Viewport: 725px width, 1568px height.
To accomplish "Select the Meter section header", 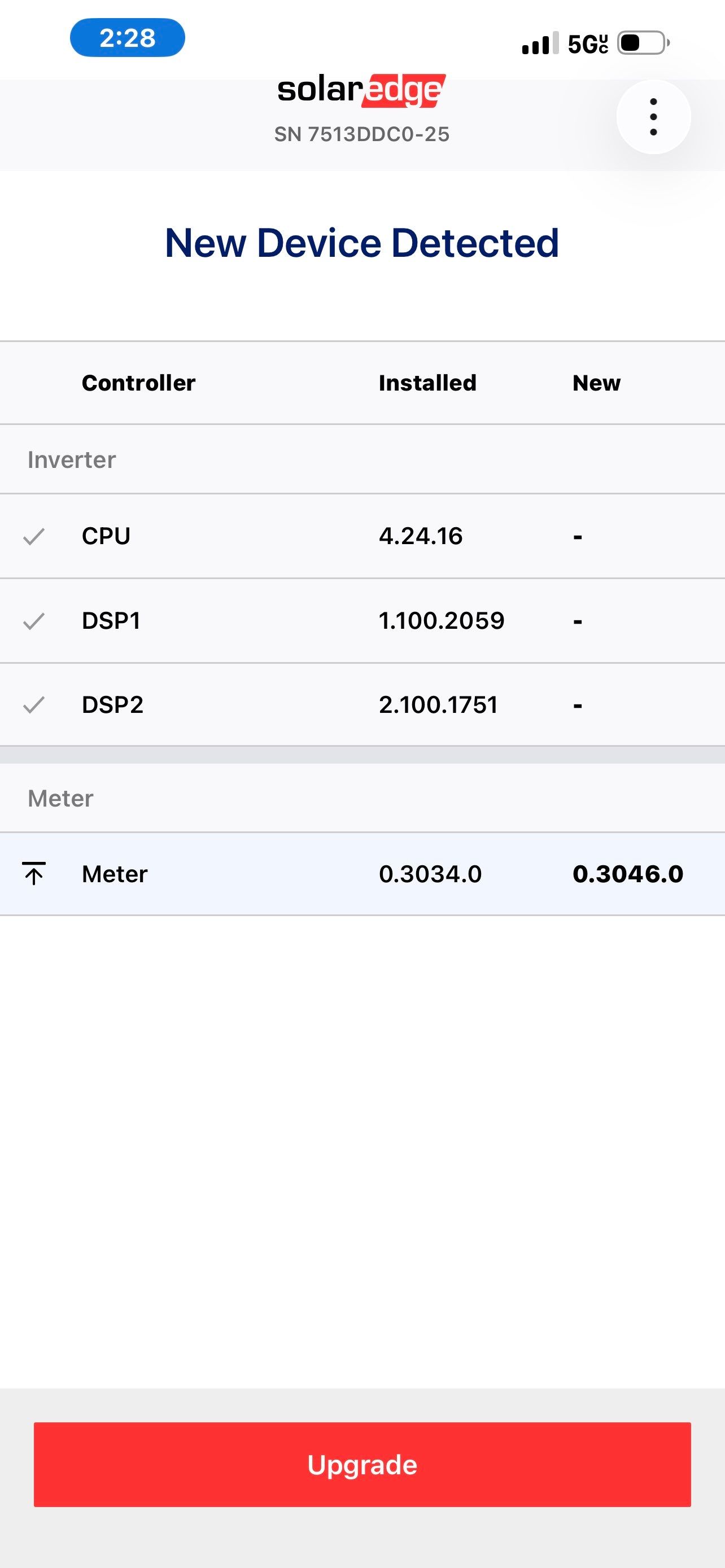I will point(61,798).
